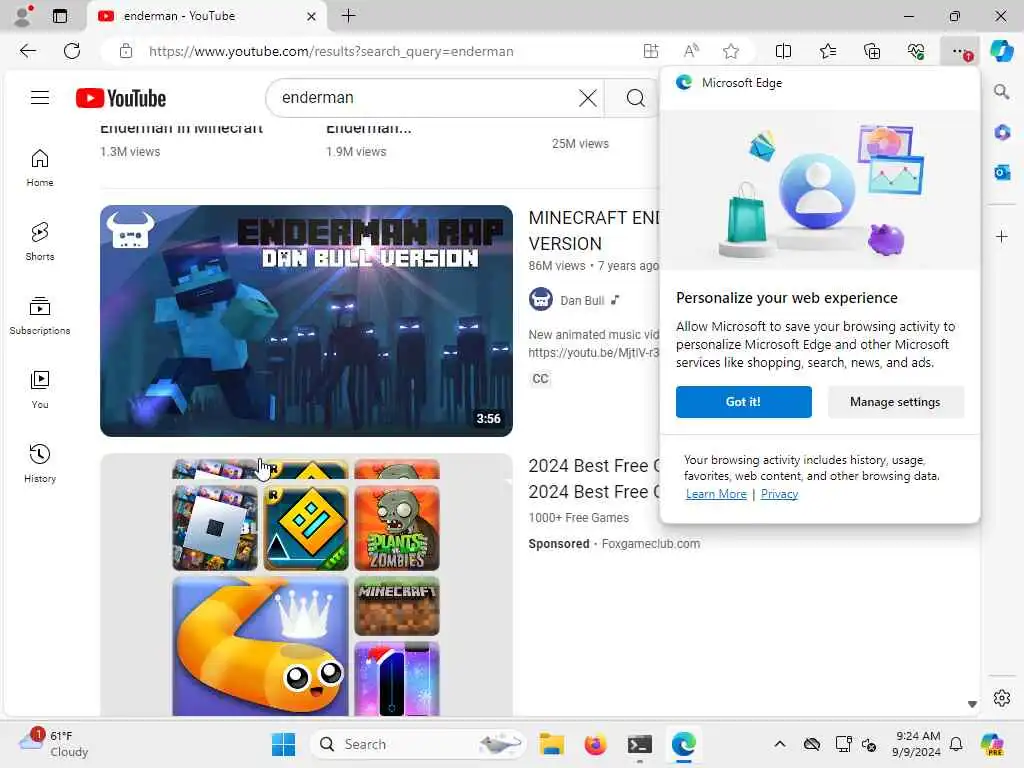Turn on Read aloud

pos(691,51)
